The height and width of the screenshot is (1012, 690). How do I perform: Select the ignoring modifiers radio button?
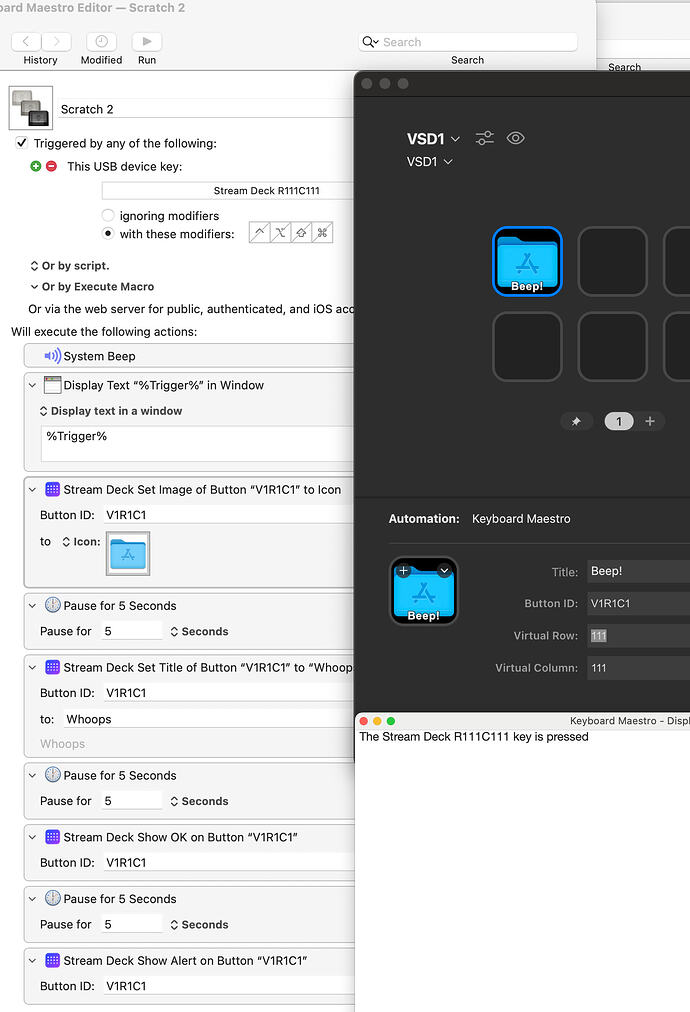pos(108,216)
